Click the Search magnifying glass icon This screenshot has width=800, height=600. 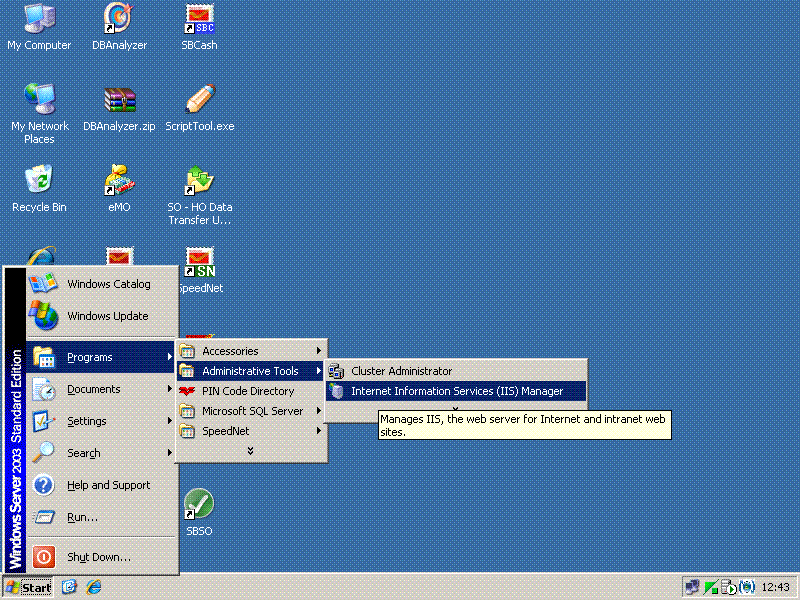point(43,452)
